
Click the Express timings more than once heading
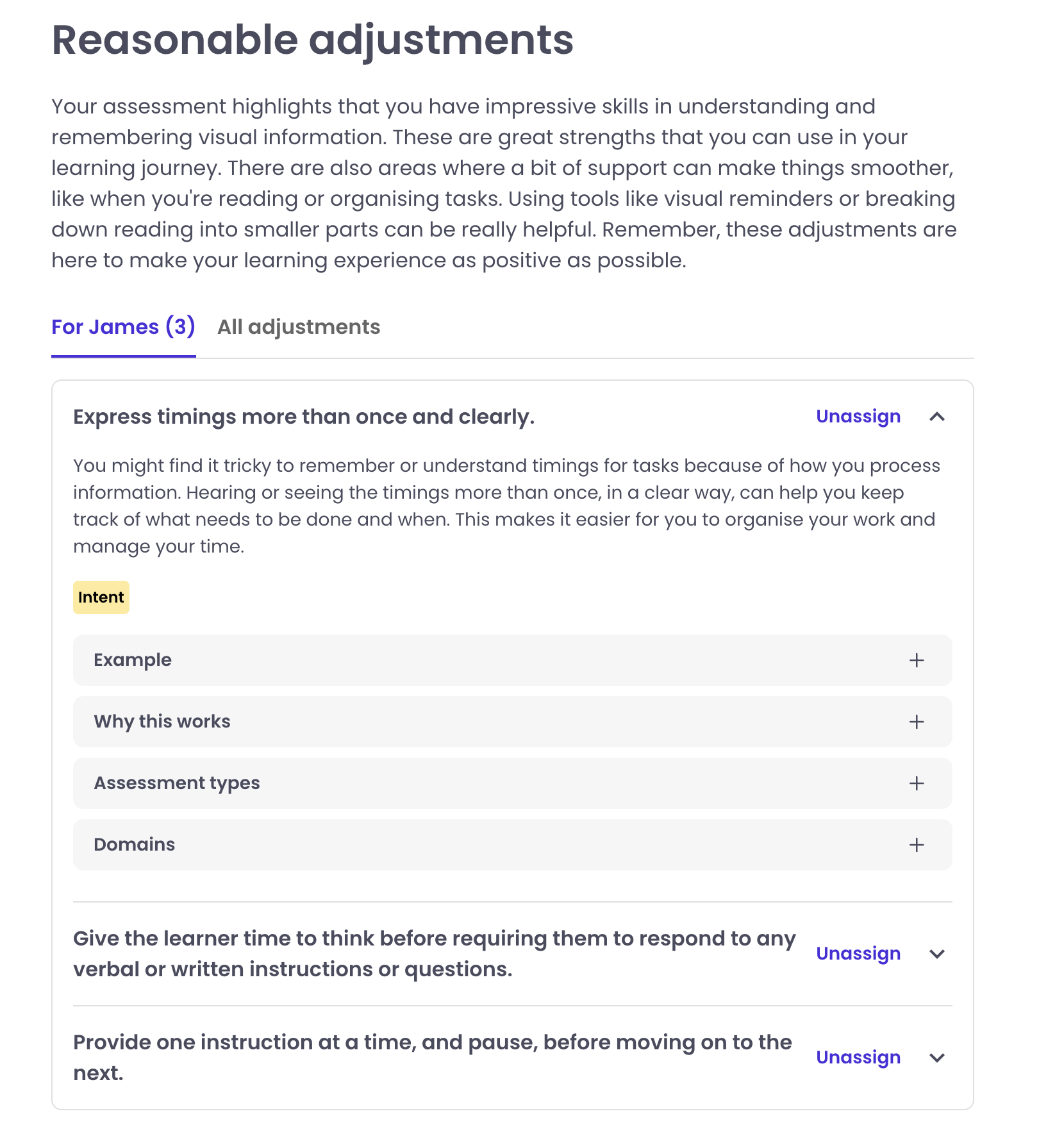pyautogui.click(x=304, y=417)
